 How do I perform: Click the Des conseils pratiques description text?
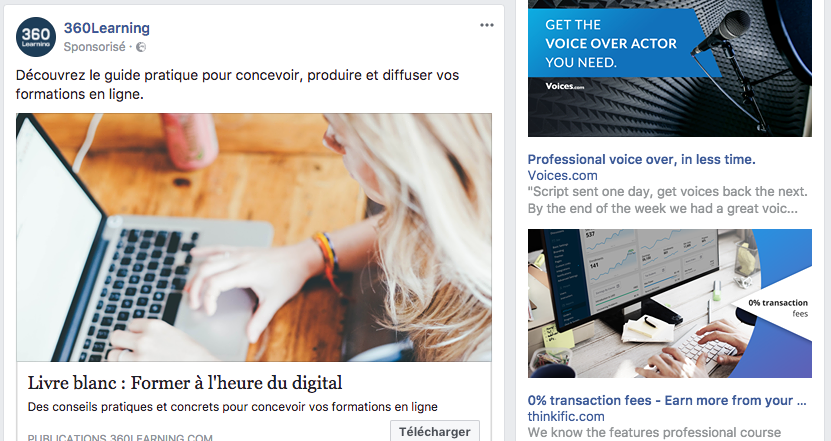(233, 407)
